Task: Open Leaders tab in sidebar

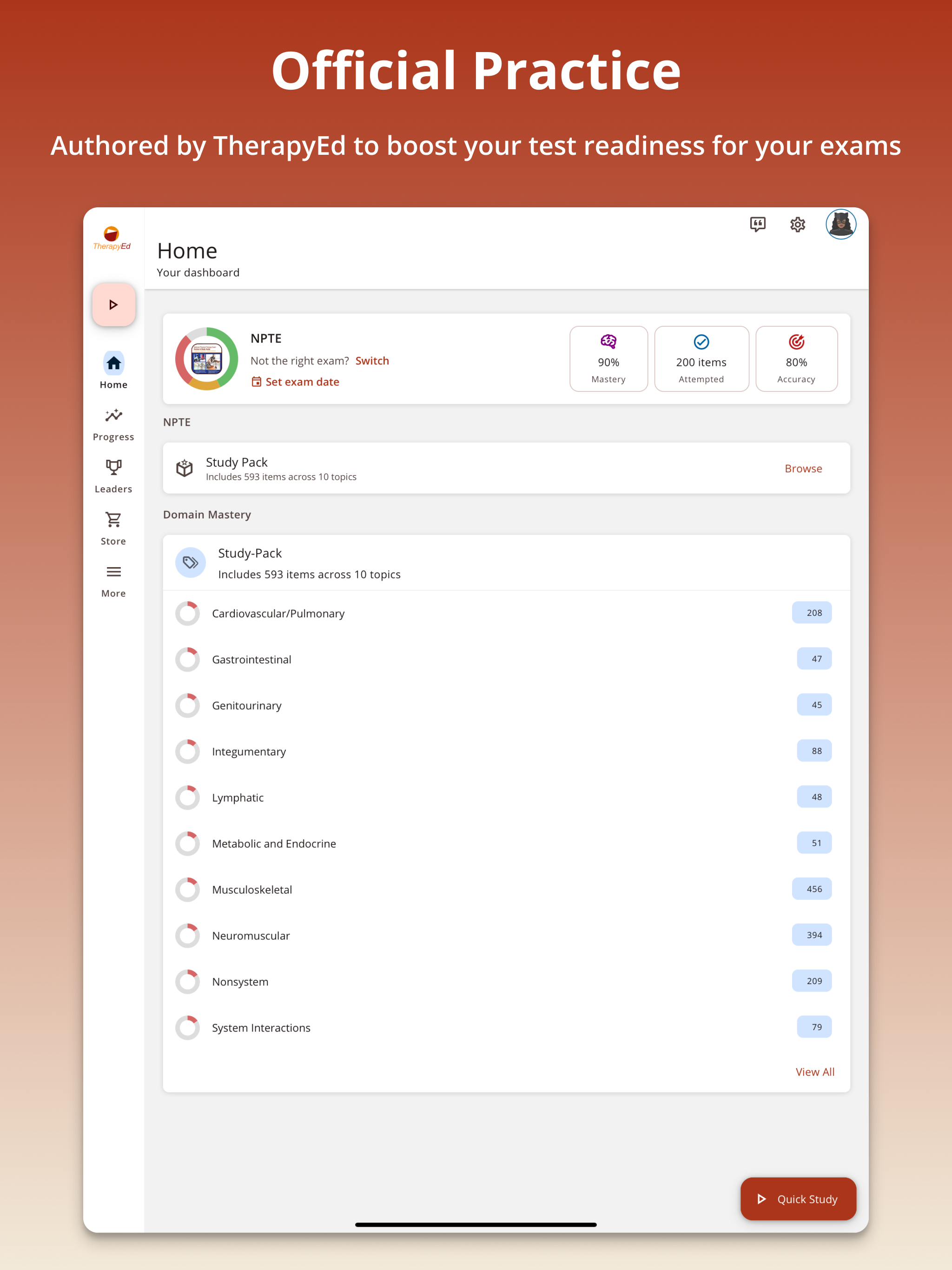Action: click(x=114, y=476)
